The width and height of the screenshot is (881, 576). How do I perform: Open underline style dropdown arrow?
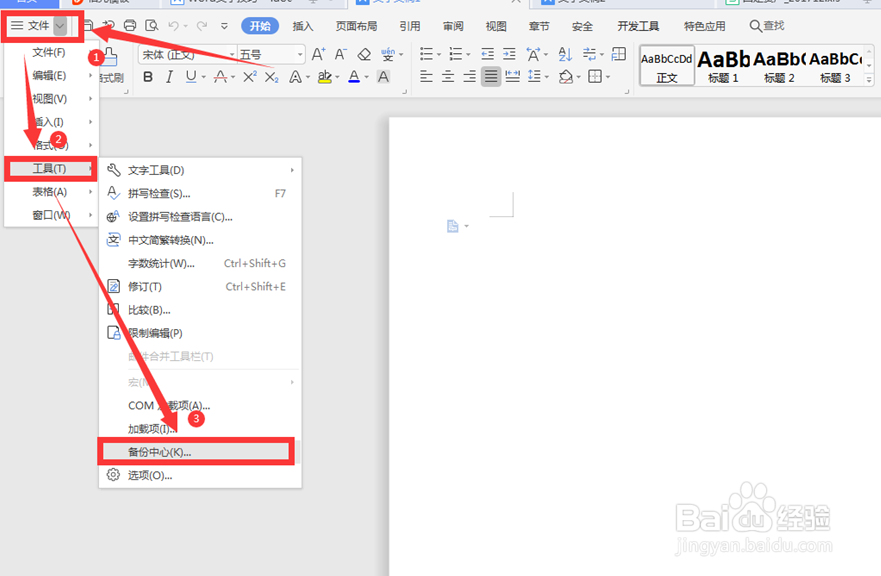(x=203, y=77)
